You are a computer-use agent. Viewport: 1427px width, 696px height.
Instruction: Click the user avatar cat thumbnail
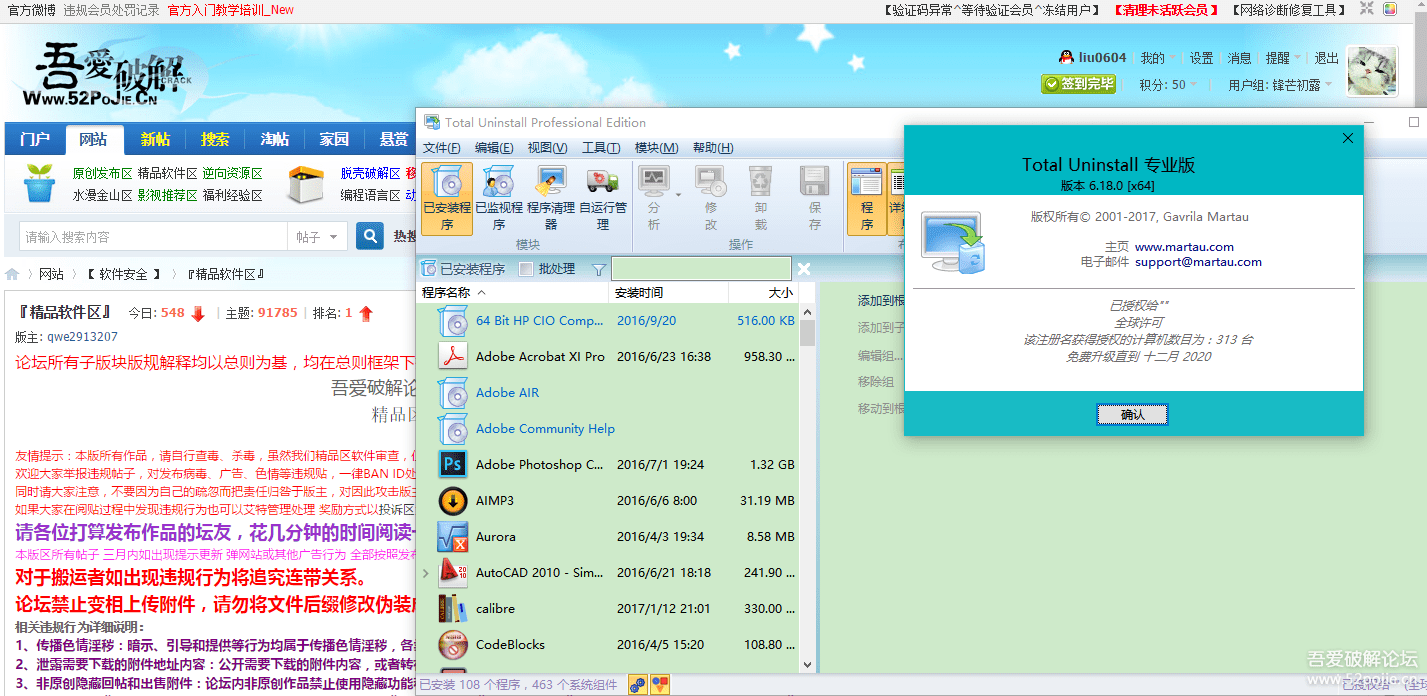(x=1372, y=71)
